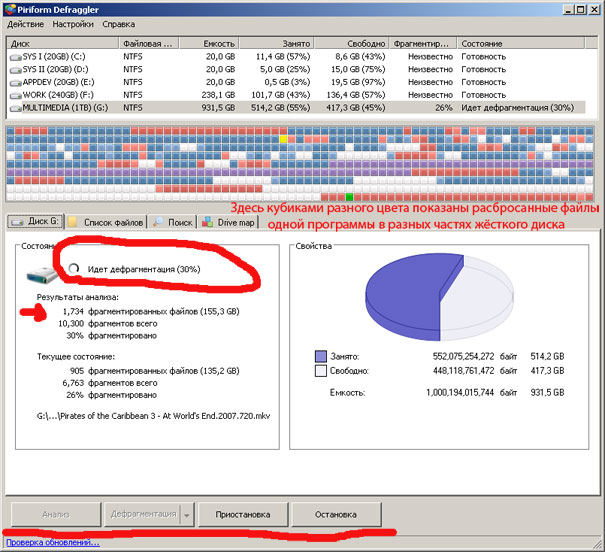This screenshot has width=605, height=552.
Task: Open the Действие menu
Action: click(25, 22)
